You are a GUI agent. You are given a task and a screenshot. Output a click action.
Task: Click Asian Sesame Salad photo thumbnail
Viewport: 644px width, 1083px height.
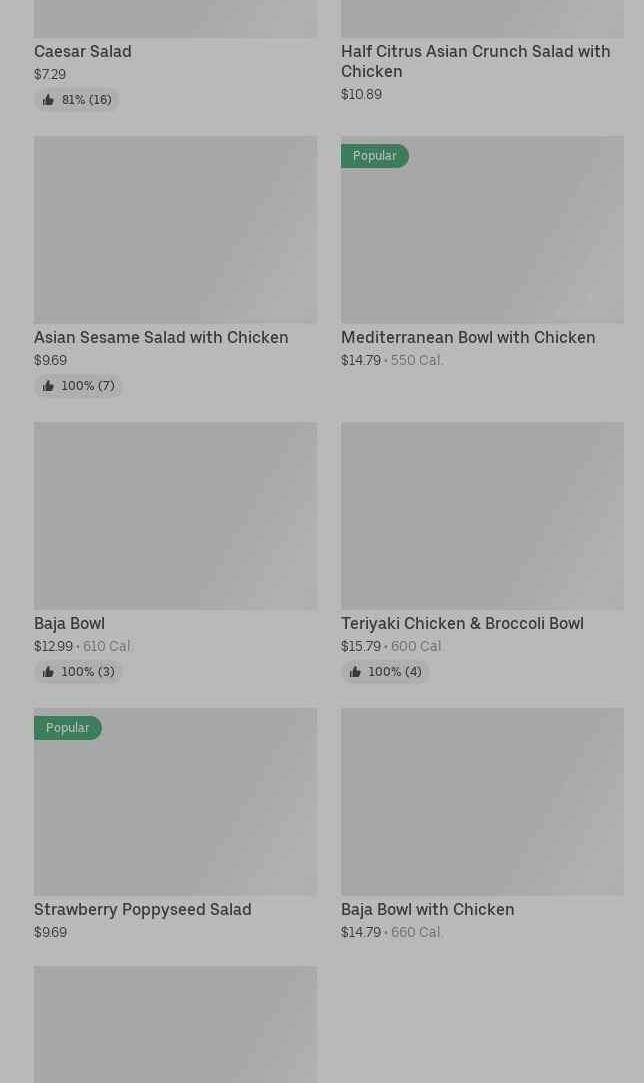click(175, 229)
